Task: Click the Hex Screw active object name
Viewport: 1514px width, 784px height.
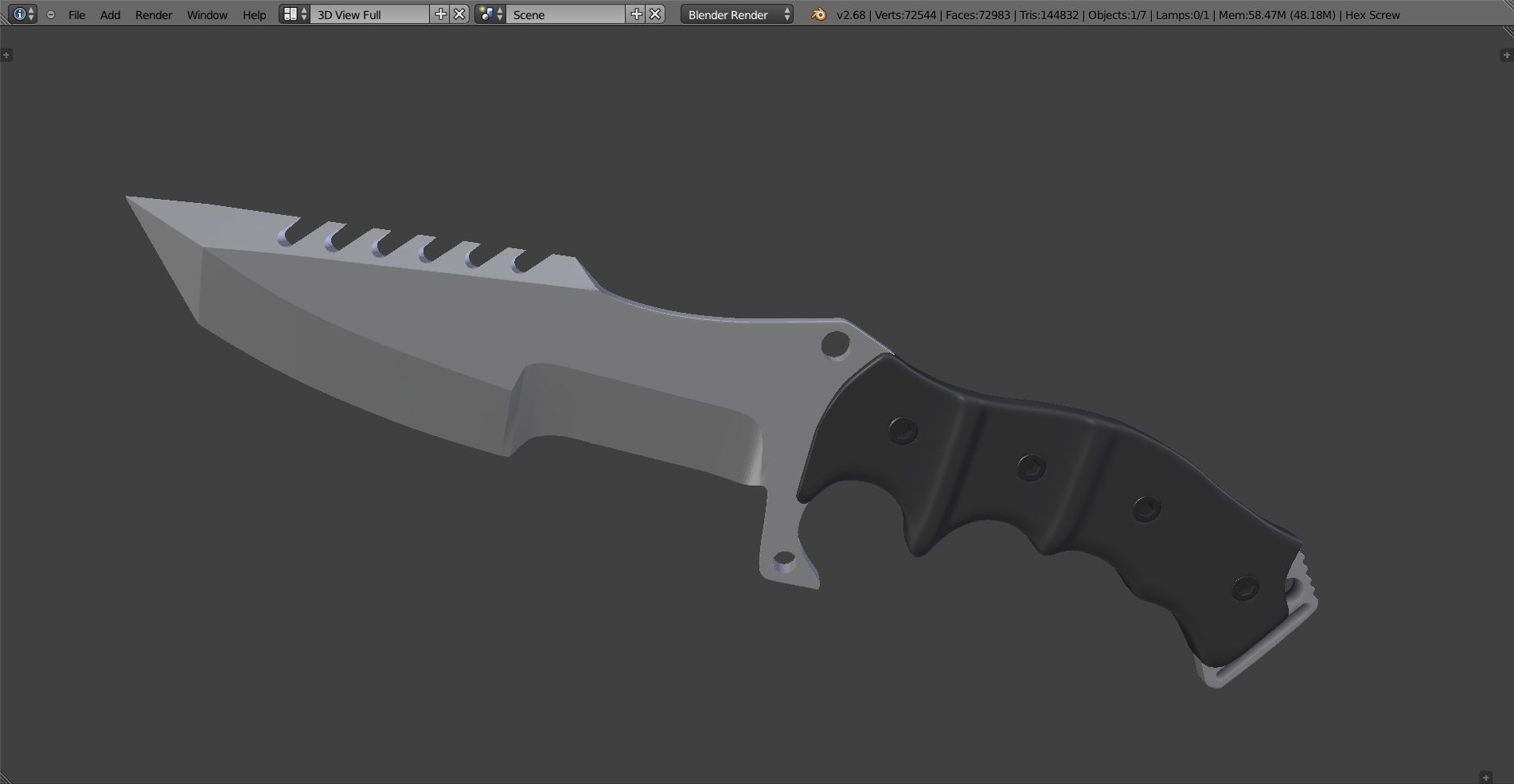Action: tap(1372, 14)
